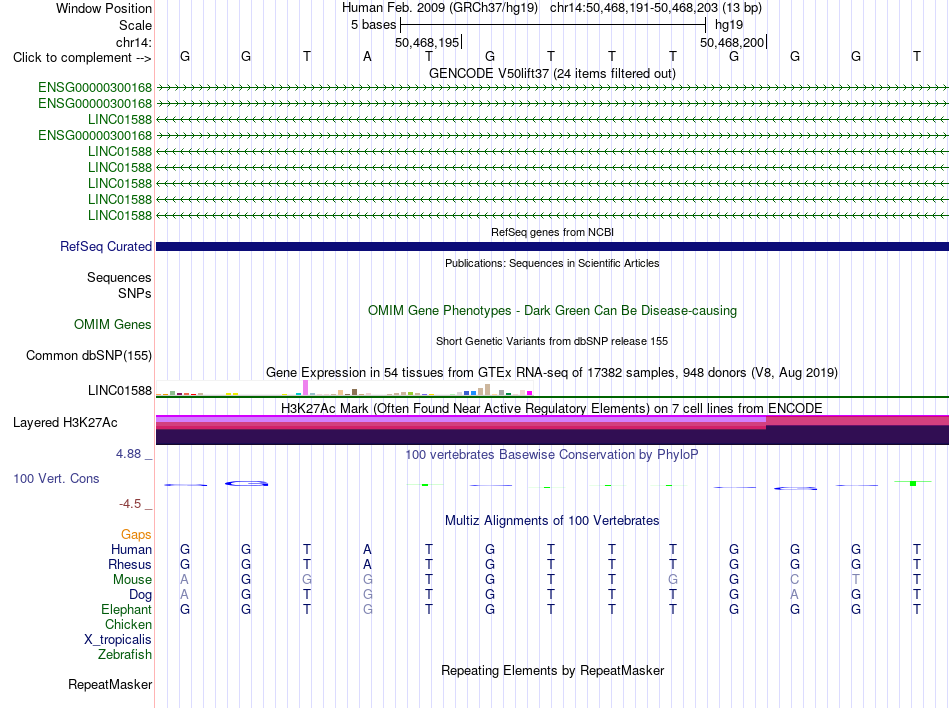Click "Click to complement -->" to complement bases

pyautogui.click(x=82, y=58)
